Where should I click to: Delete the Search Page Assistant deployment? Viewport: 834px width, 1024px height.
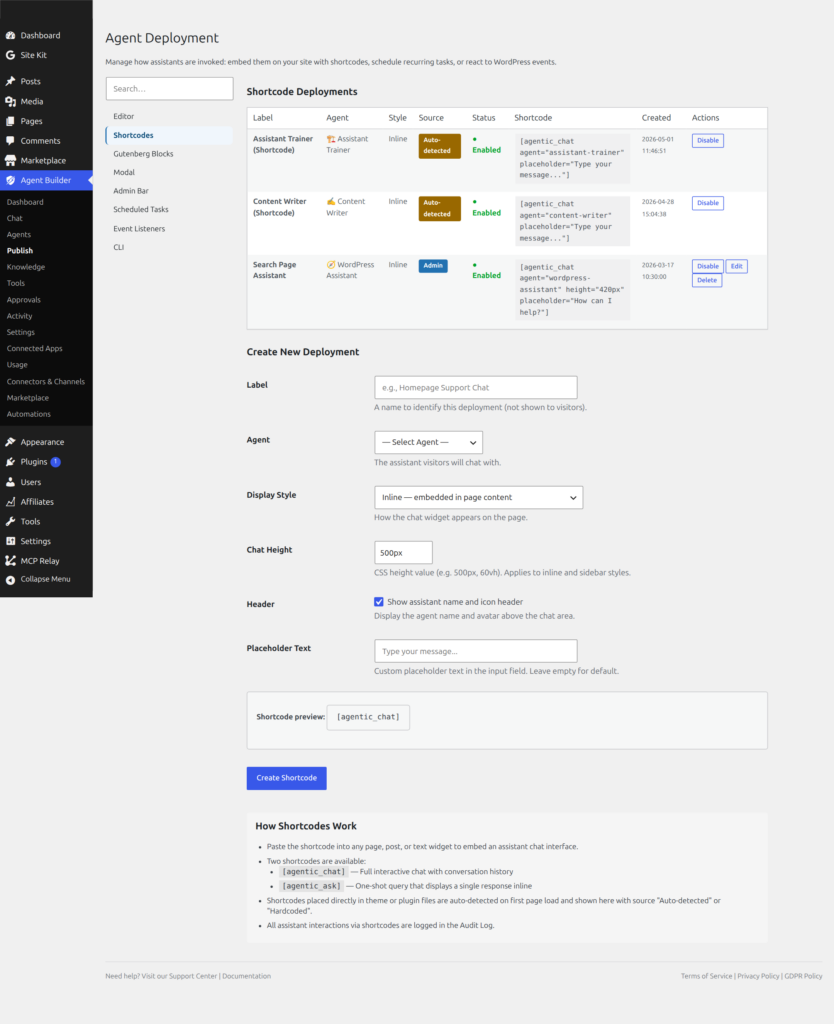point(707,280)
